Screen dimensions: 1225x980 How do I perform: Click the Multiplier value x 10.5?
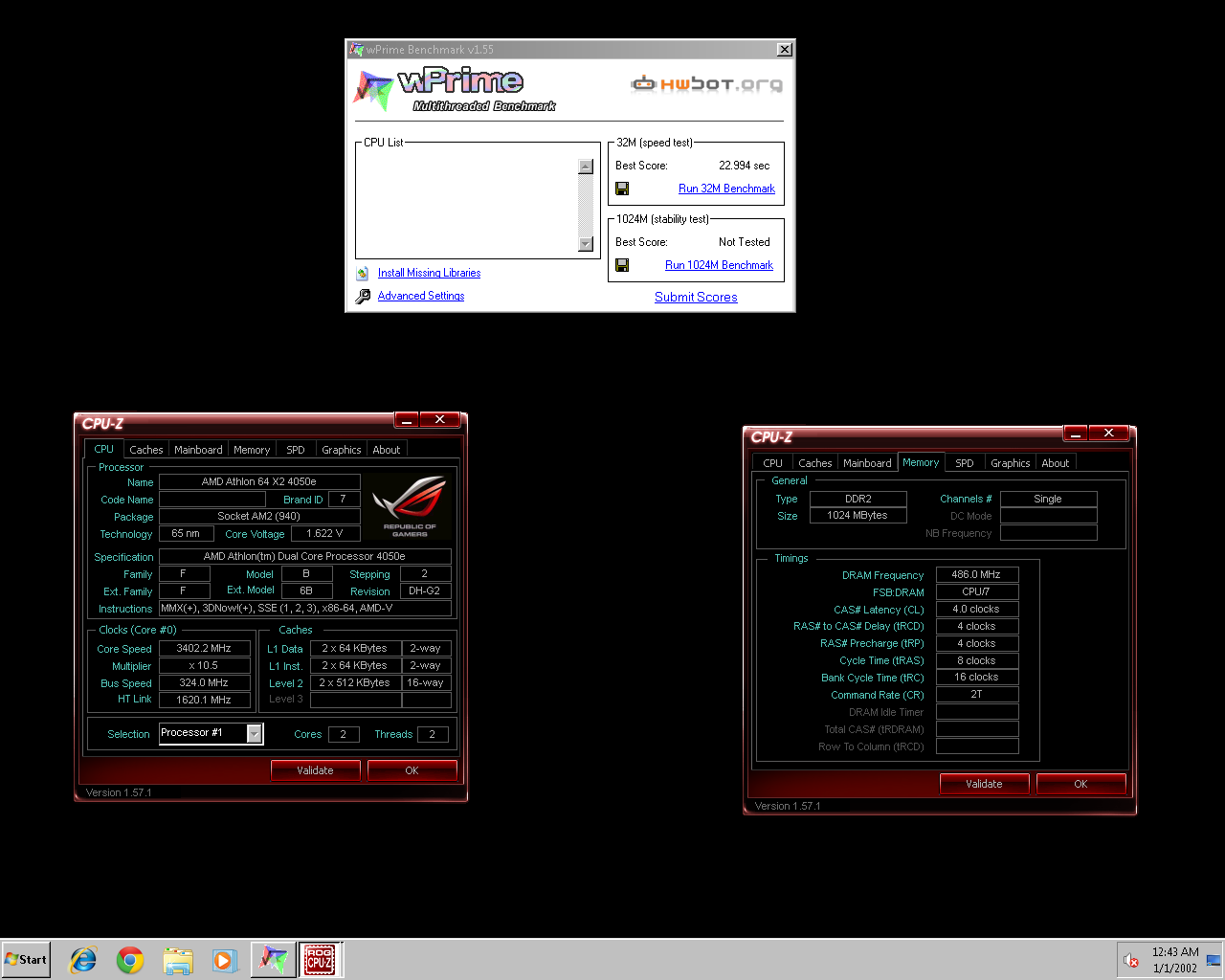point(205,665)
